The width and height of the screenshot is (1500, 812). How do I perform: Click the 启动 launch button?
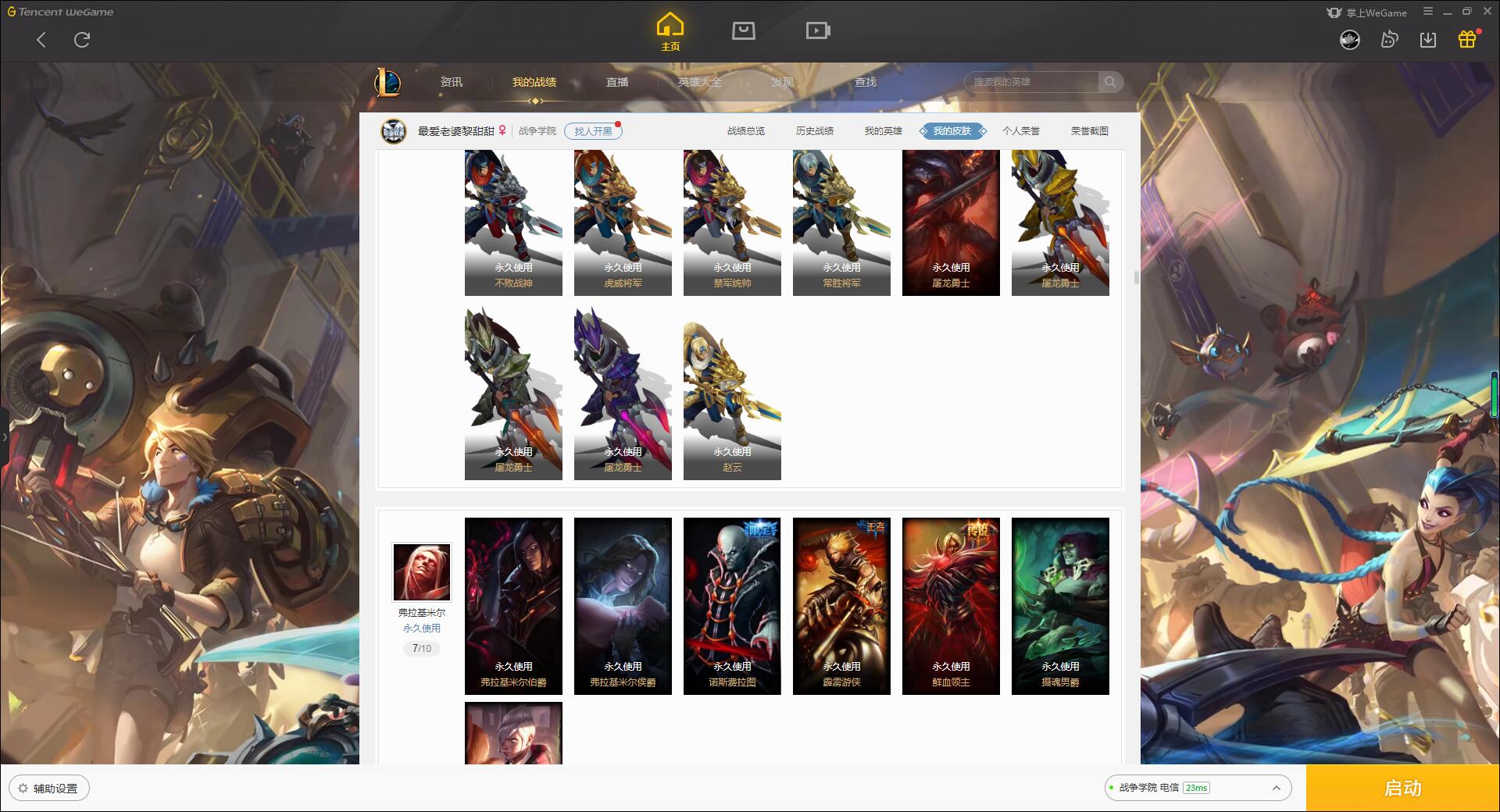(x=1403, y=789)
